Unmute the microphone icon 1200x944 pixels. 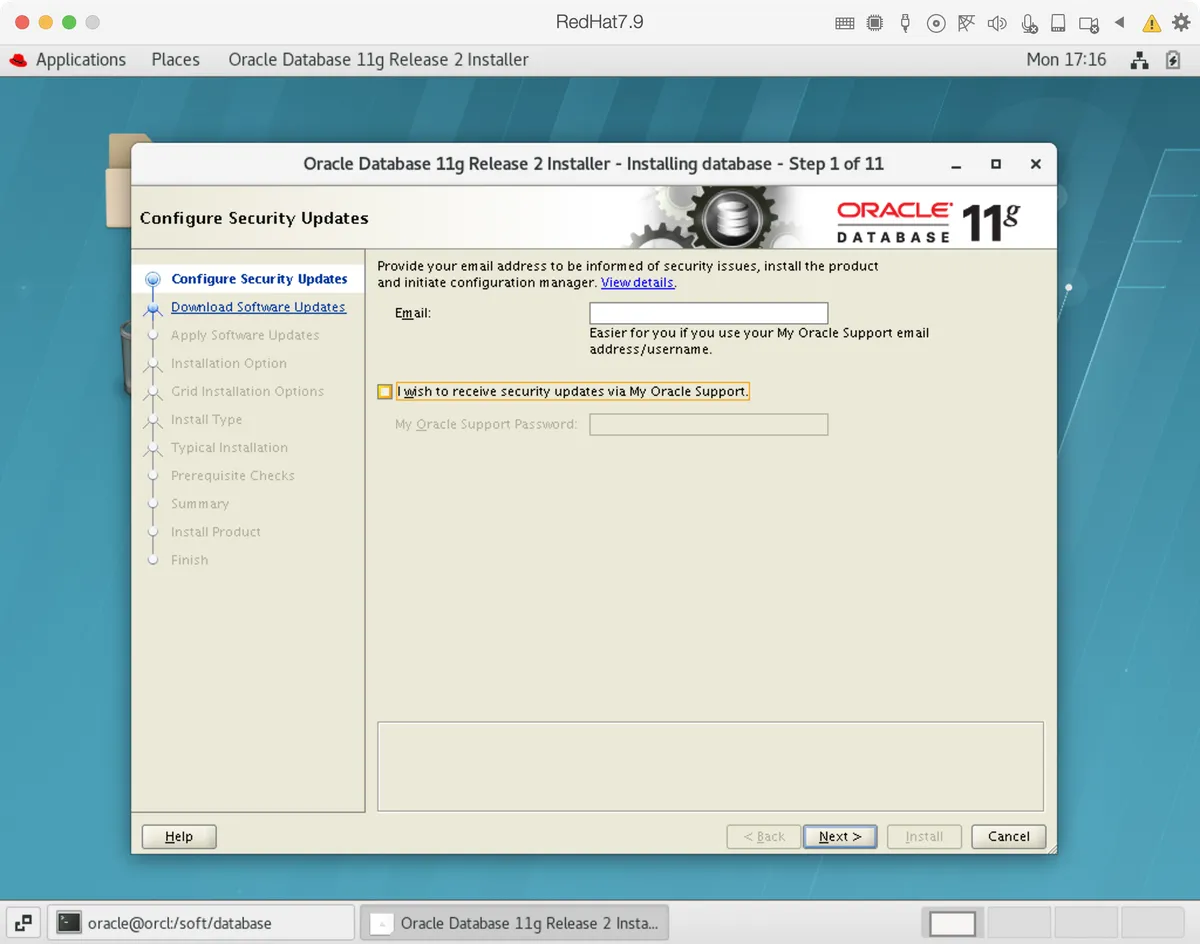(x=1028, y=22)
